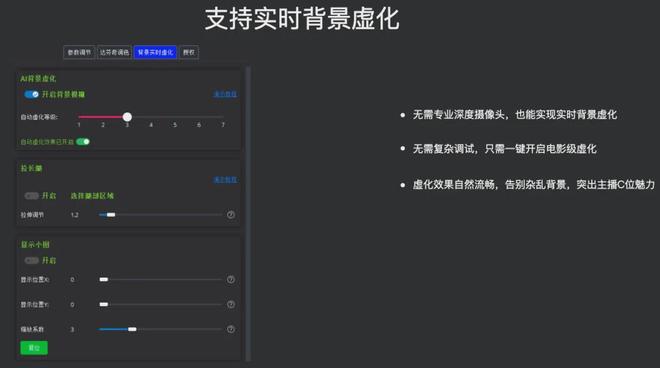Image resolution: width=660 pixels, height=368 pixels.
Task: Click the 缩放系数 slider handle
Action: (132, 329)
